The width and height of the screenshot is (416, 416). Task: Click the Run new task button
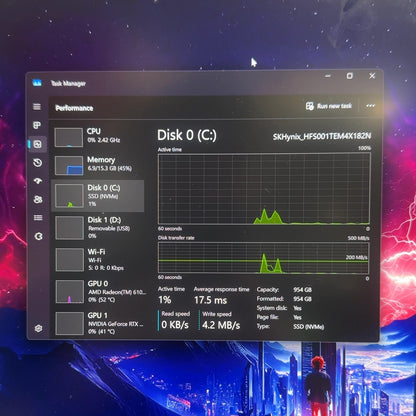[329, 106]
